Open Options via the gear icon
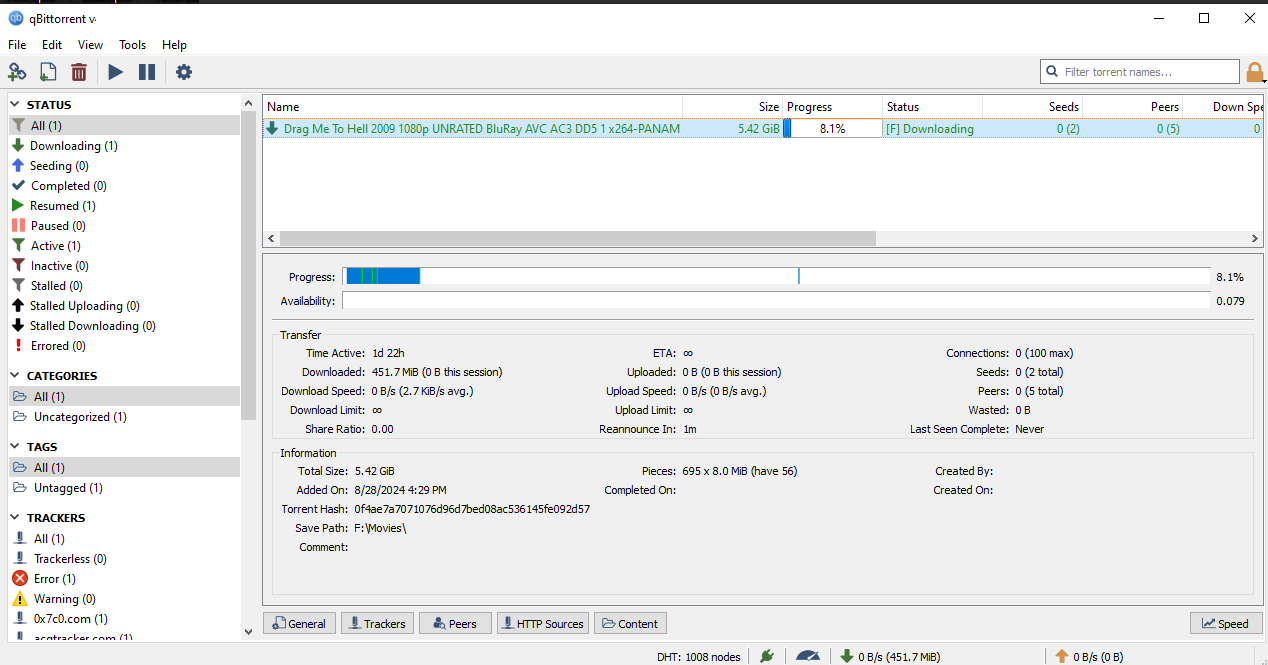1268x665 pixels. coord(184,72)
